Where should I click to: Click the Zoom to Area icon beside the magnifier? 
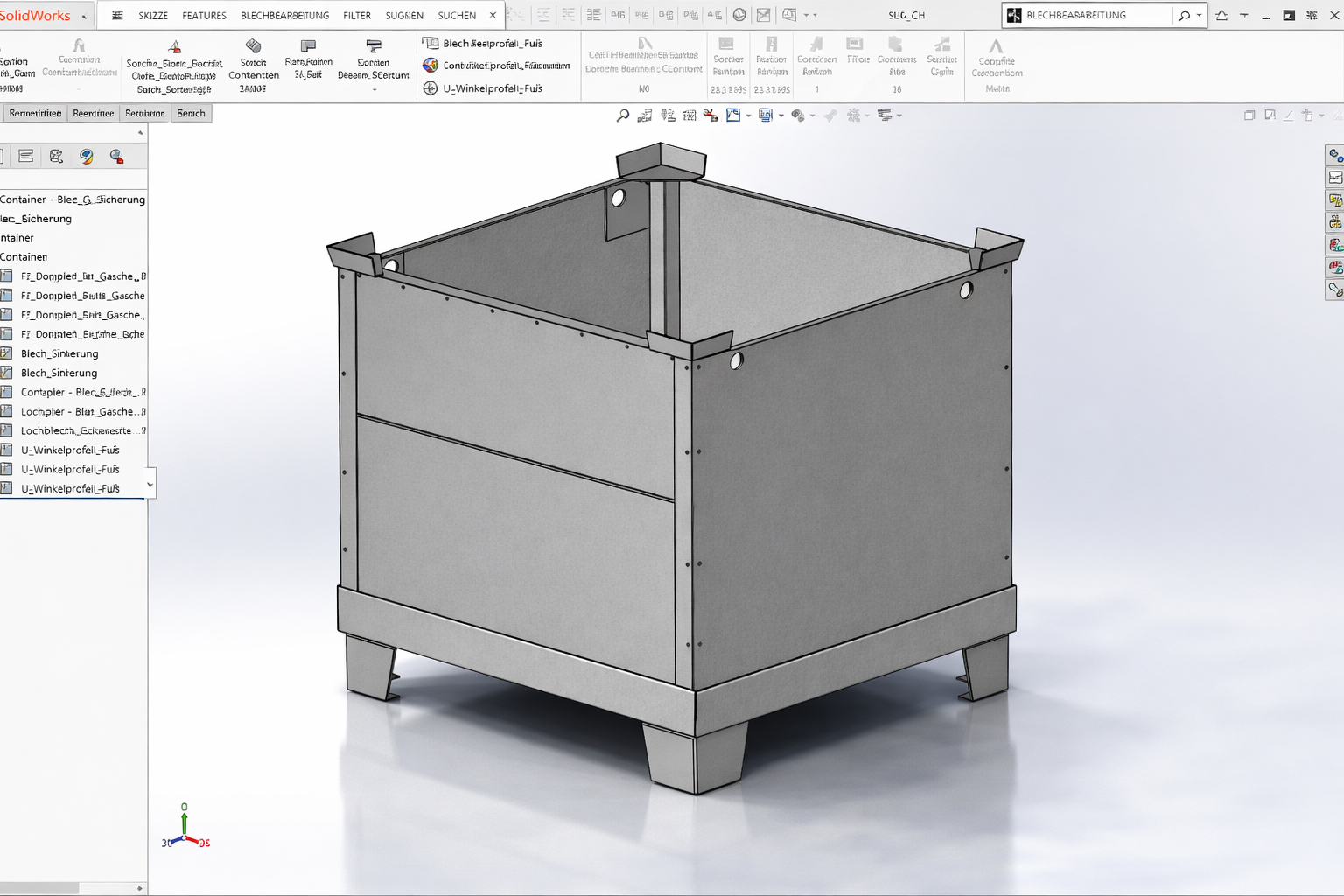click(645, 115)
